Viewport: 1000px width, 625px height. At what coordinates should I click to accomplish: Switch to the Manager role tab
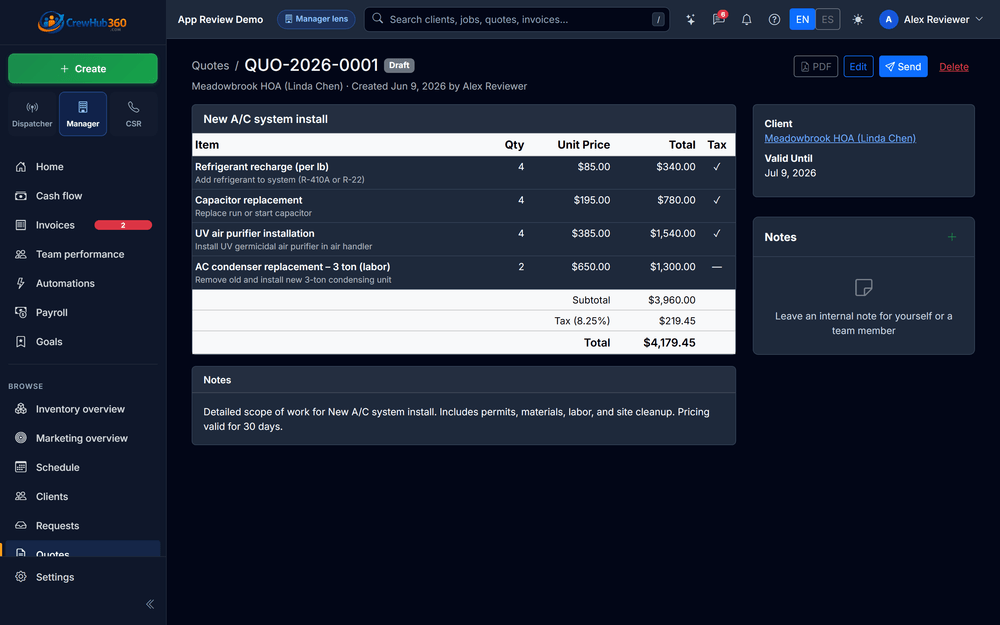click(83, 114)
